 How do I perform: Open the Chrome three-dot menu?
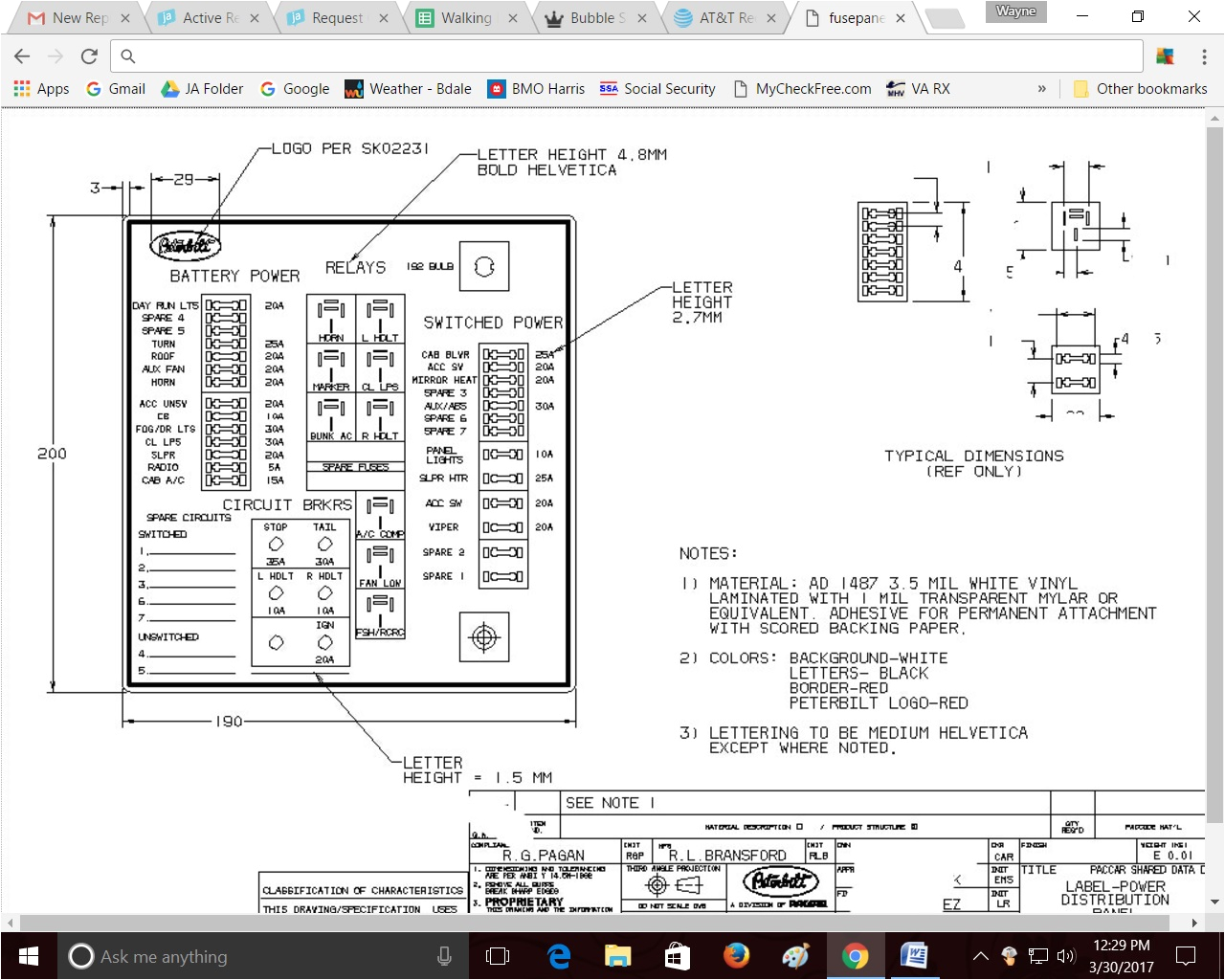coord(1204,56)
